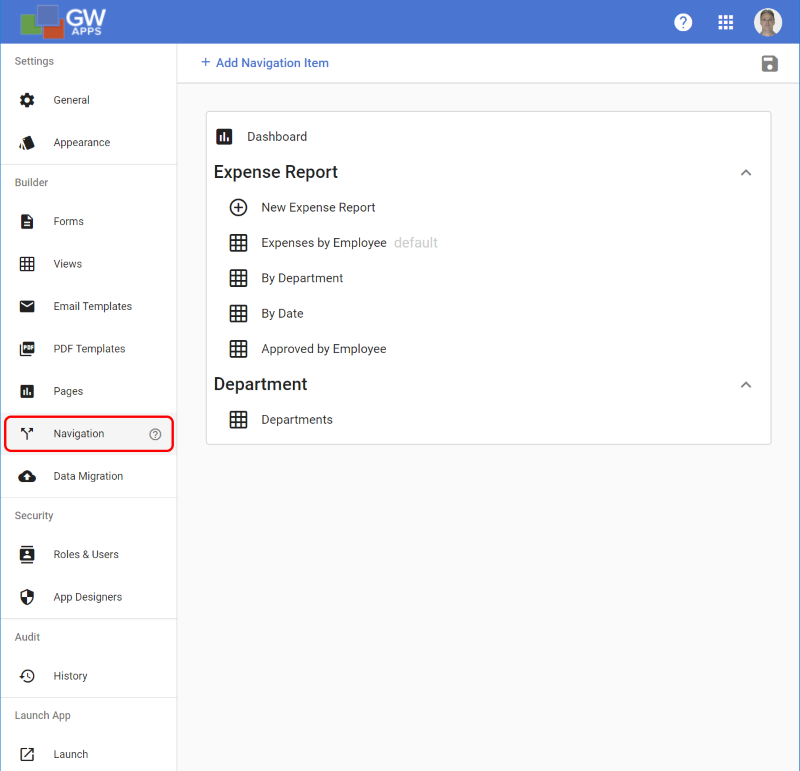Click the help icon beside Navigation
Image resolution: width=800 pixels, height=771 pixels.
(155, 434)
